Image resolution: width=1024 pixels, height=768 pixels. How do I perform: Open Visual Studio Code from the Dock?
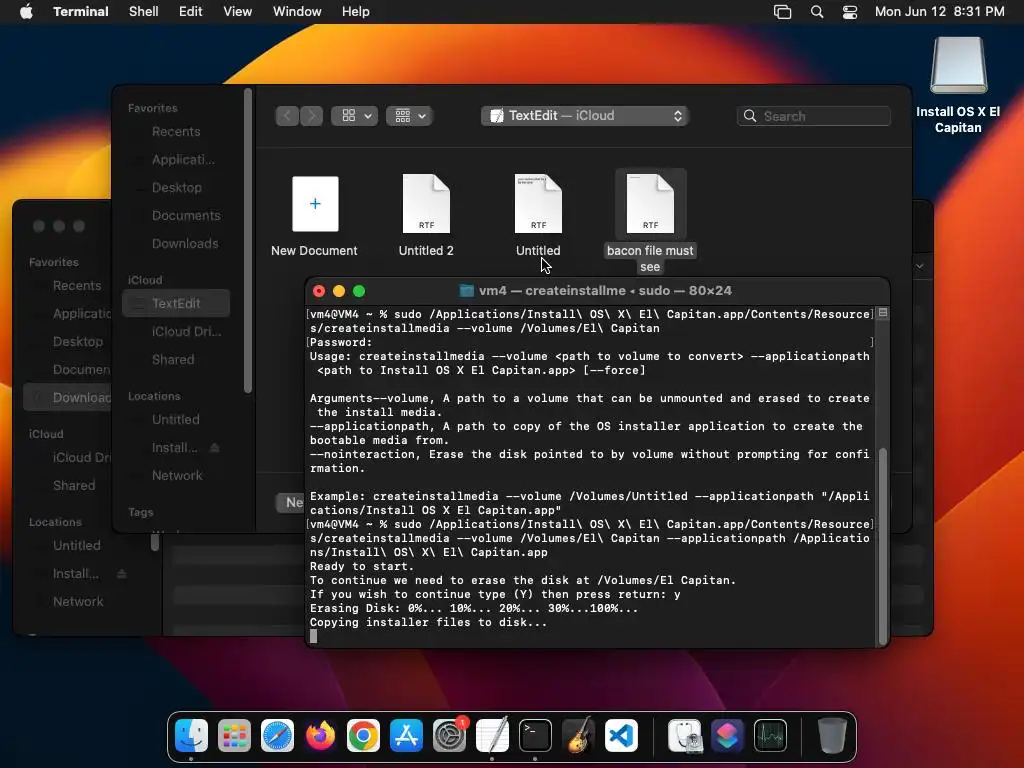[x=621, y=736]
